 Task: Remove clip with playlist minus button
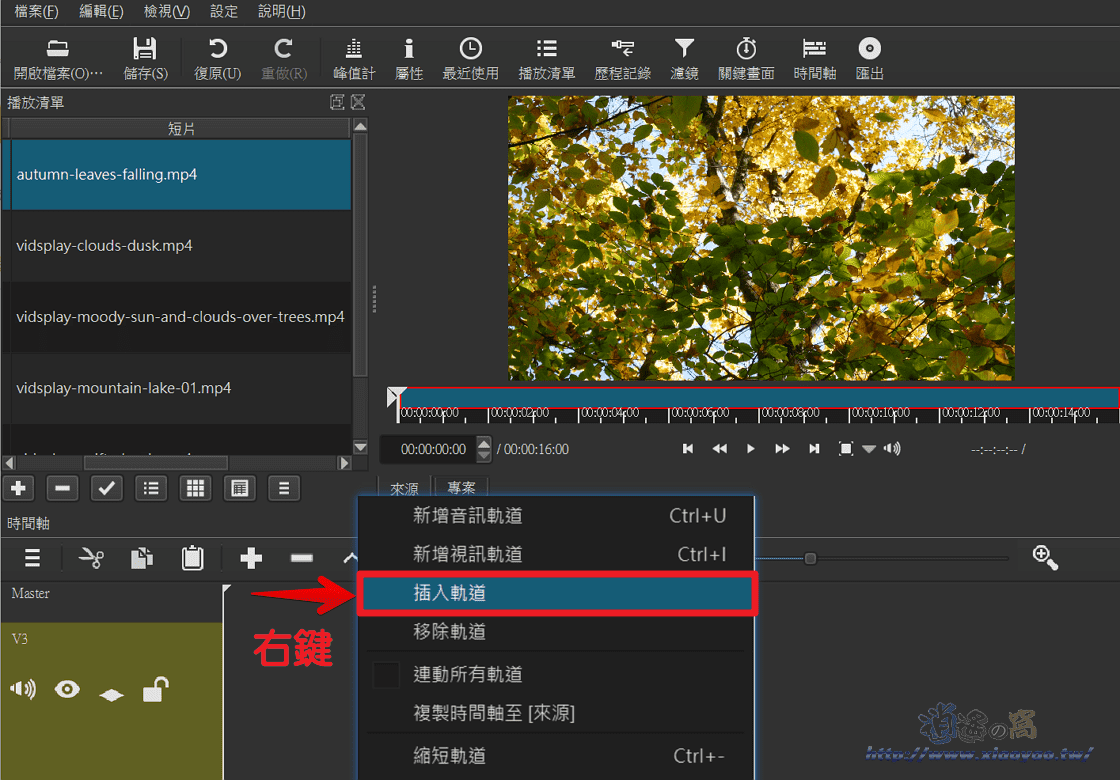pos(62,489)
